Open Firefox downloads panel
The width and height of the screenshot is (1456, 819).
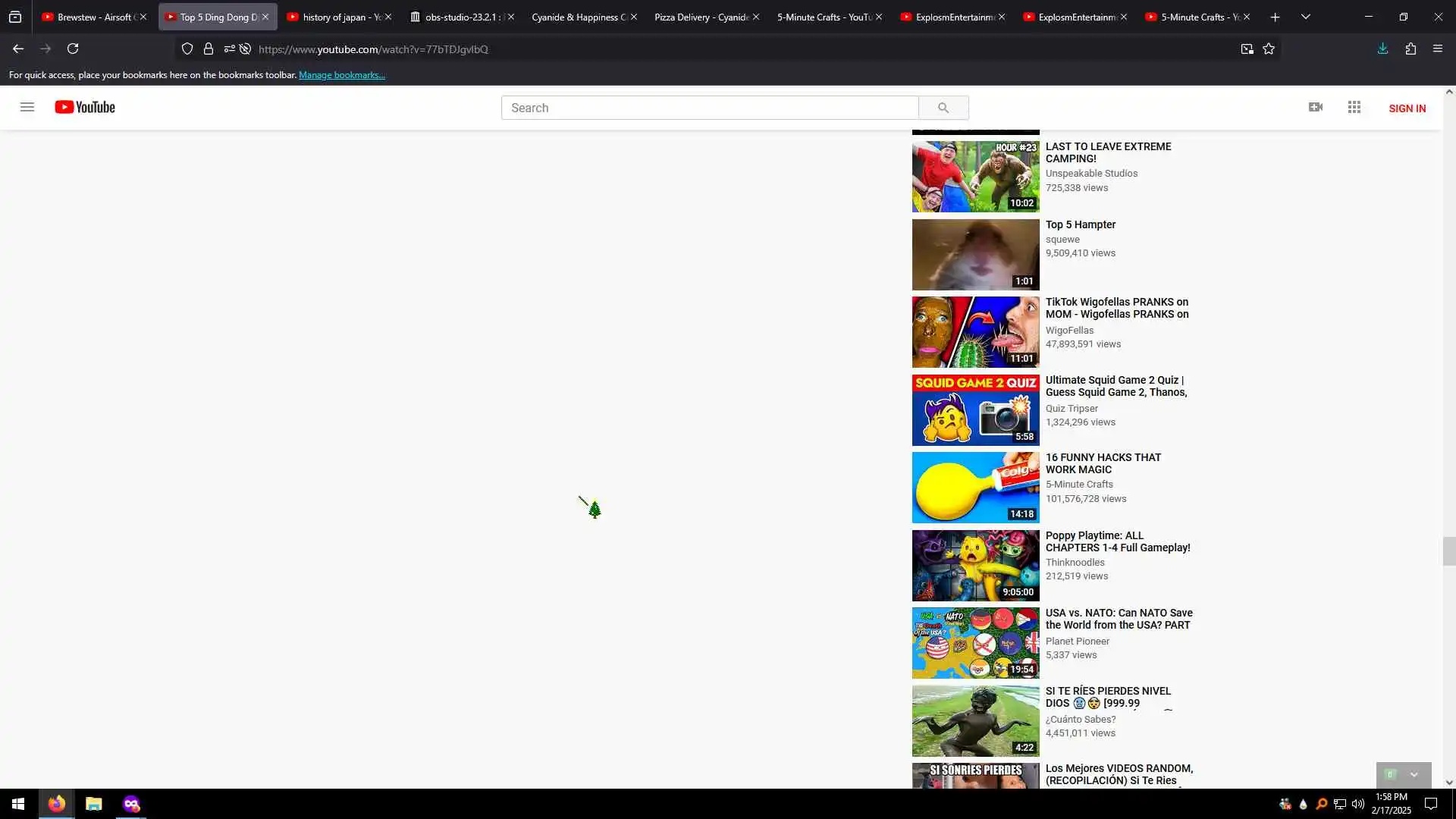click(x=1382, y=49)
